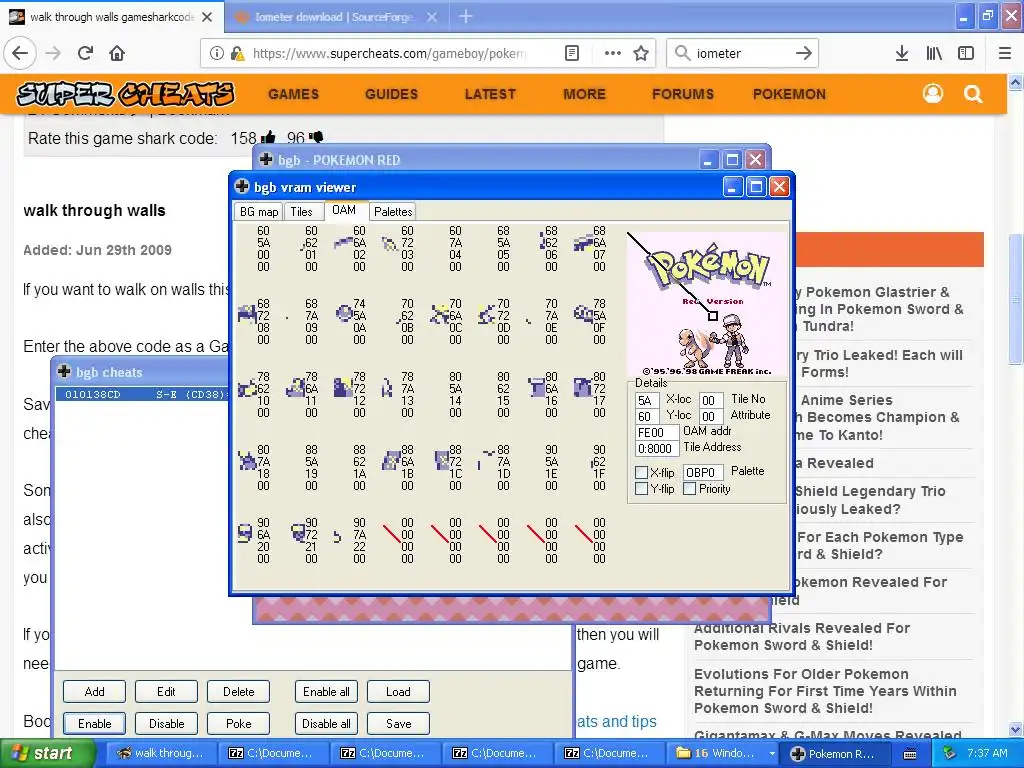Switch to the Tiles tab
This screenshot has height=768, width=1024.
point(302,212)
